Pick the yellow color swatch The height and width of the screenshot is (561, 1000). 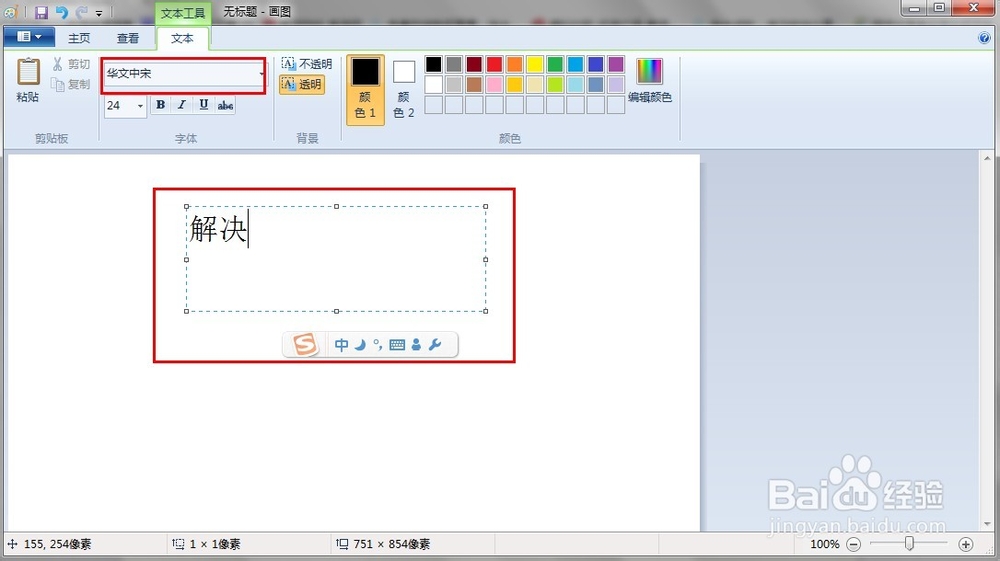point(535,64)
